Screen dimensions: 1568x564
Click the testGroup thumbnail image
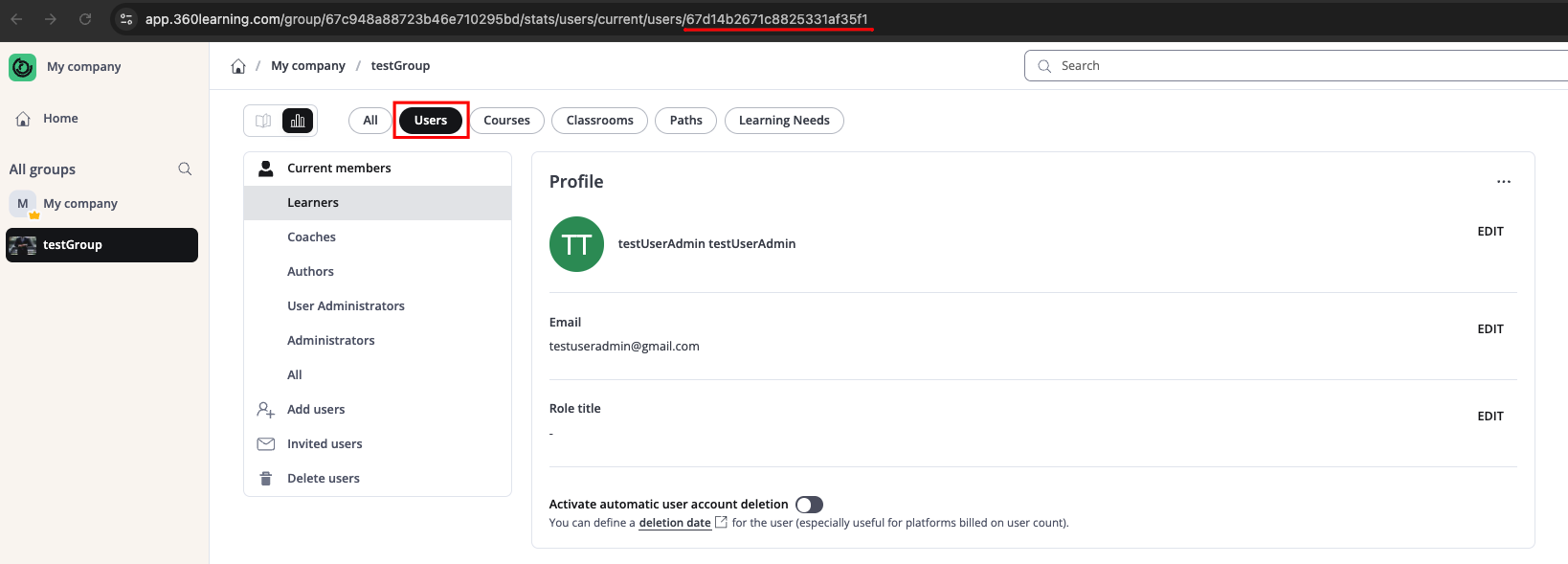coord(22,245)
